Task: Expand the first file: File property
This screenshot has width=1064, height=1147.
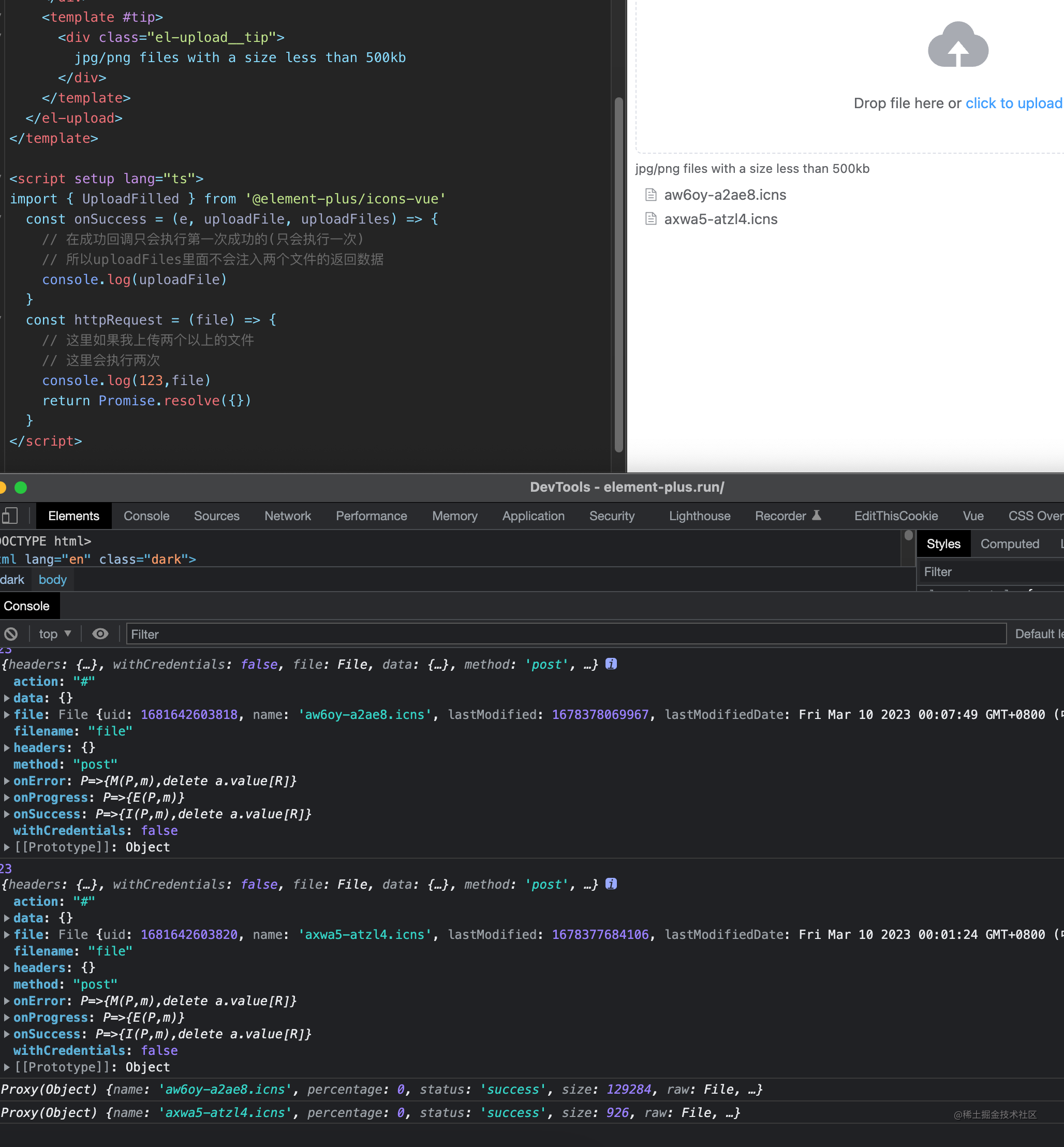Action: [x=7, y=715]
